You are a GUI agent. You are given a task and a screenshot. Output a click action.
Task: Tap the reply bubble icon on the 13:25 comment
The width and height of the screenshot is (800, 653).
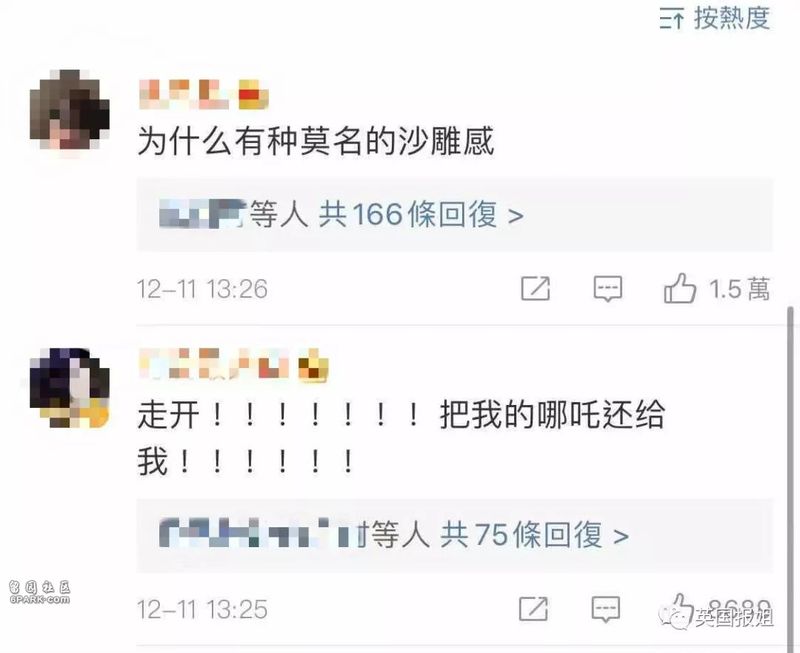tap(606, 609)
